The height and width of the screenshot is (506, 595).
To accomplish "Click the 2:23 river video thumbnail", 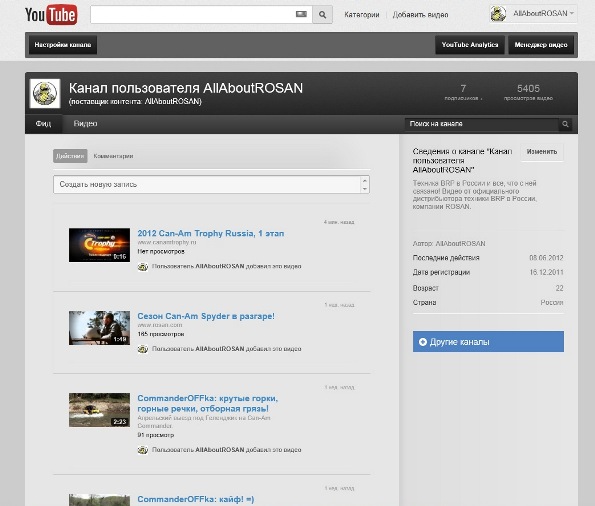I will (x=99, y=410).
